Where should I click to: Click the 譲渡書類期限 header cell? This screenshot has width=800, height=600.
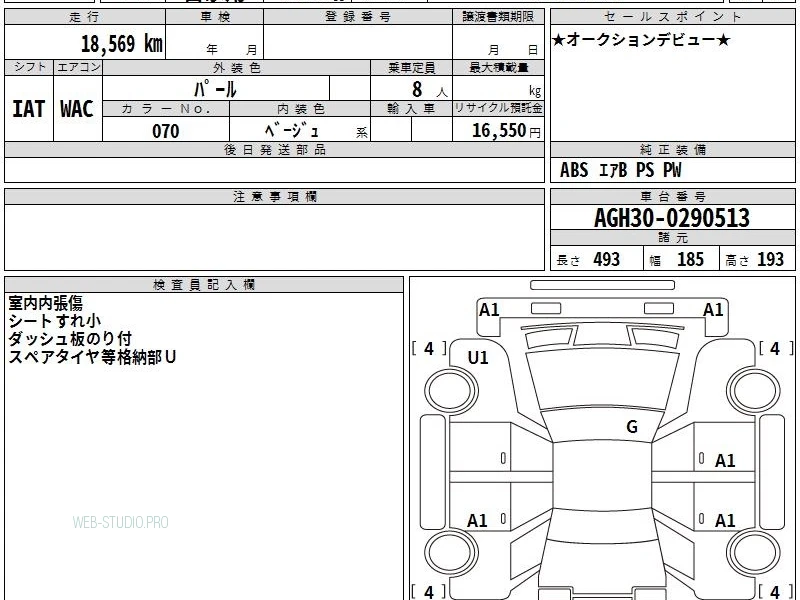point(498,17)
